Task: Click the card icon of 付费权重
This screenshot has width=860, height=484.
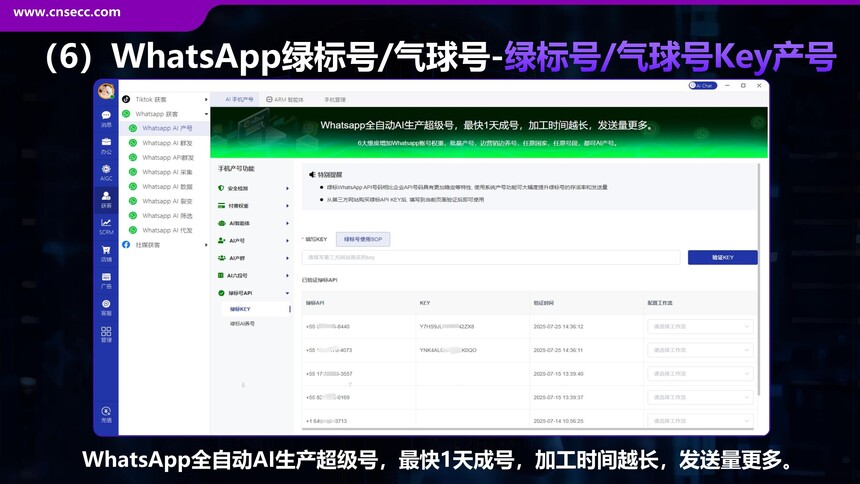Action: tap(221, 206)
